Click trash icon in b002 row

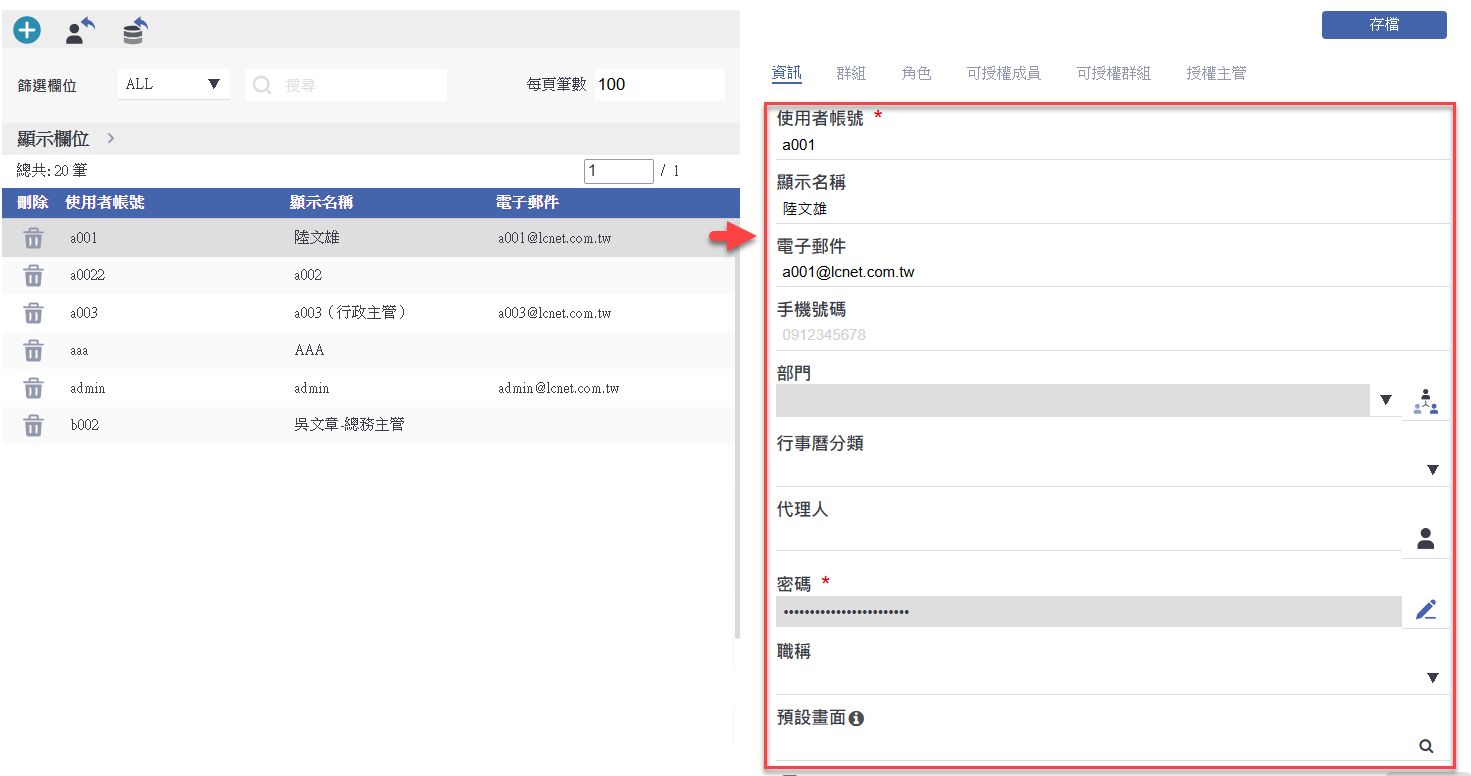[x=34, y=425]
